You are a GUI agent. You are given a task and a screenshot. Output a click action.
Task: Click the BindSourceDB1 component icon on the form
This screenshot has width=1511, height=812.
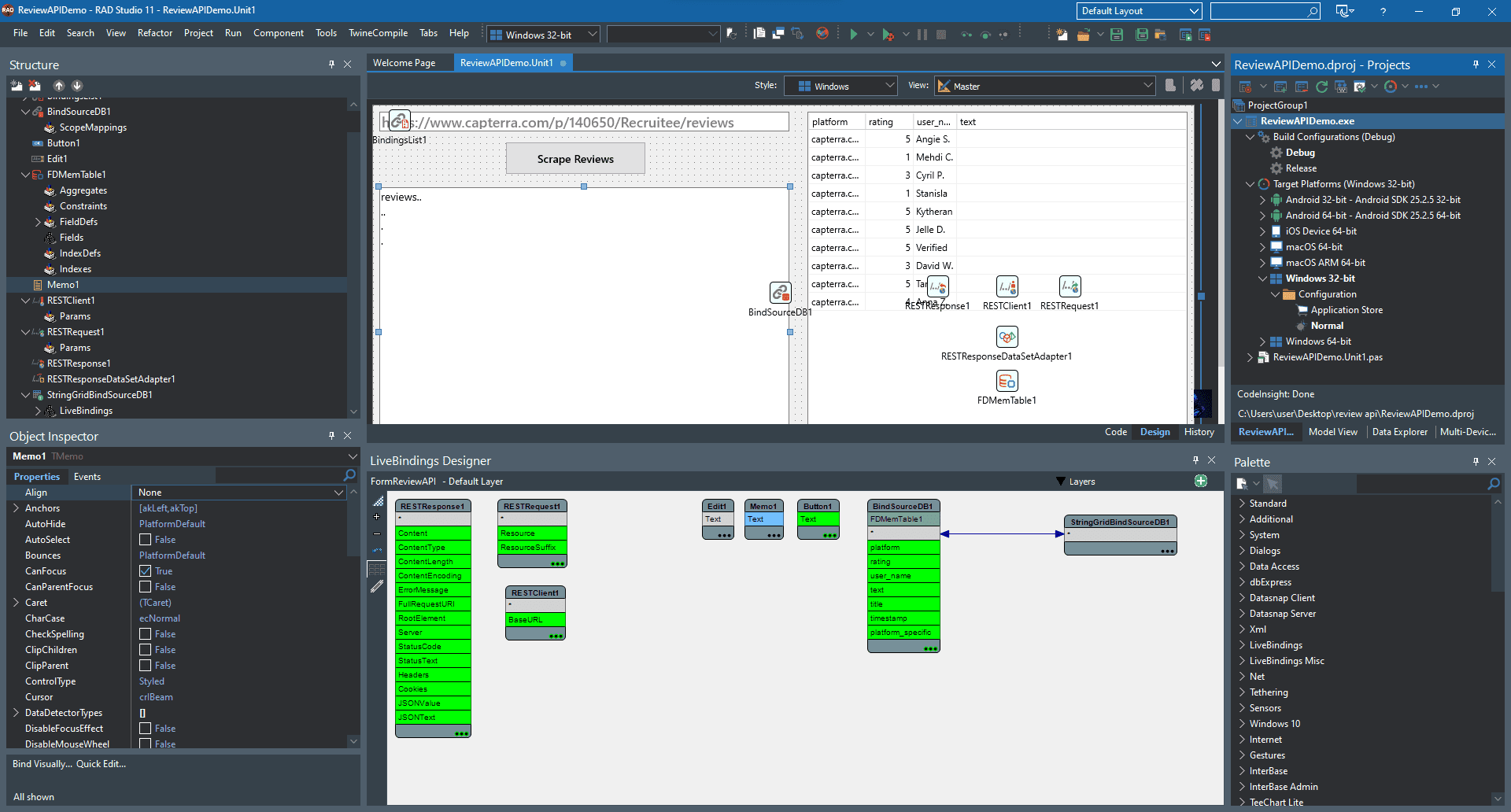(780, 293)
